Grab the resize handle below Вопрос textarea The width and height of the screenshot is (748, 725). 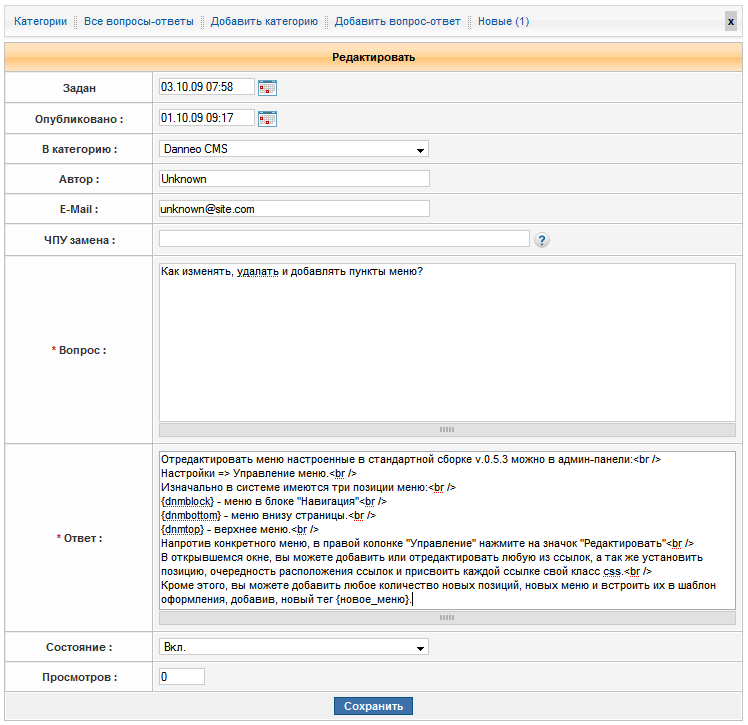pyautogui.click(x=447, y=429)
